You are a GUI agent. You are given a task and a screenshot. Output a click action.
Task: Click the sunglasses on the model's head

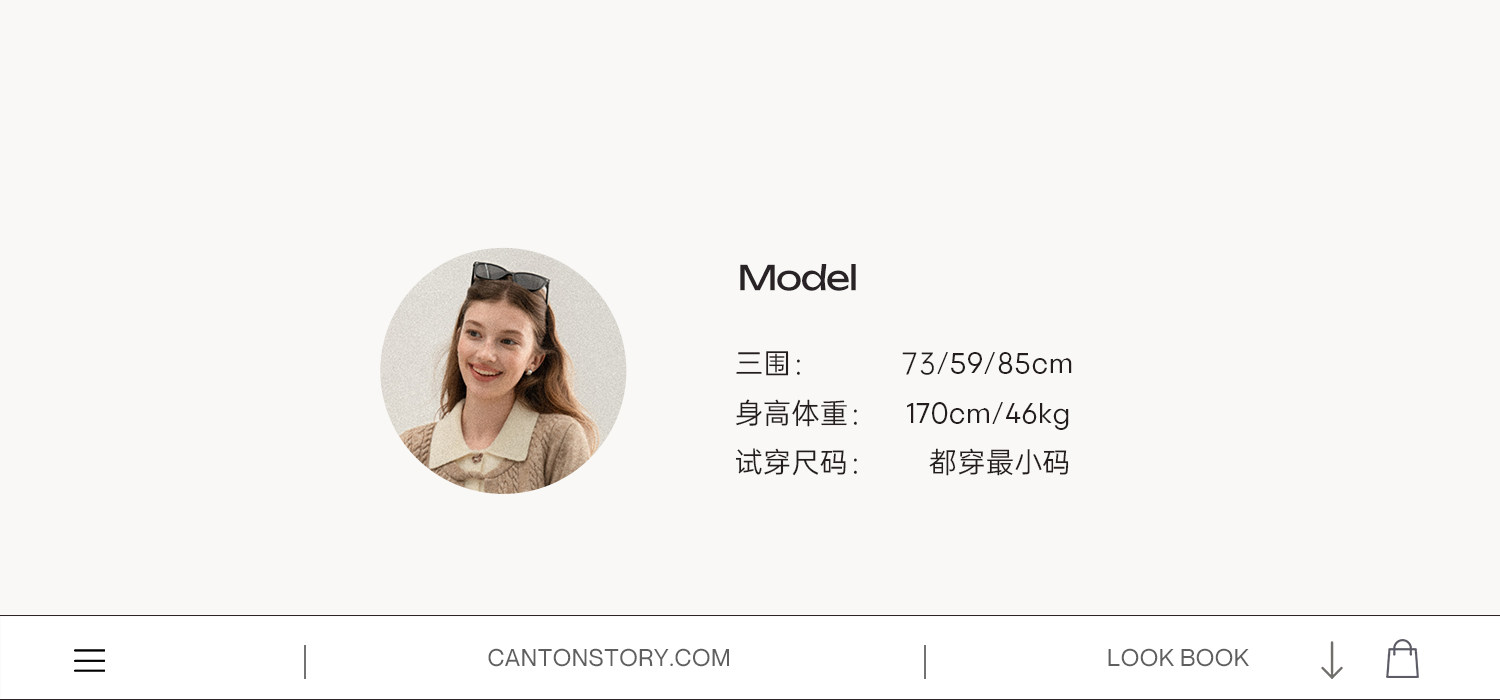point(511,278)
